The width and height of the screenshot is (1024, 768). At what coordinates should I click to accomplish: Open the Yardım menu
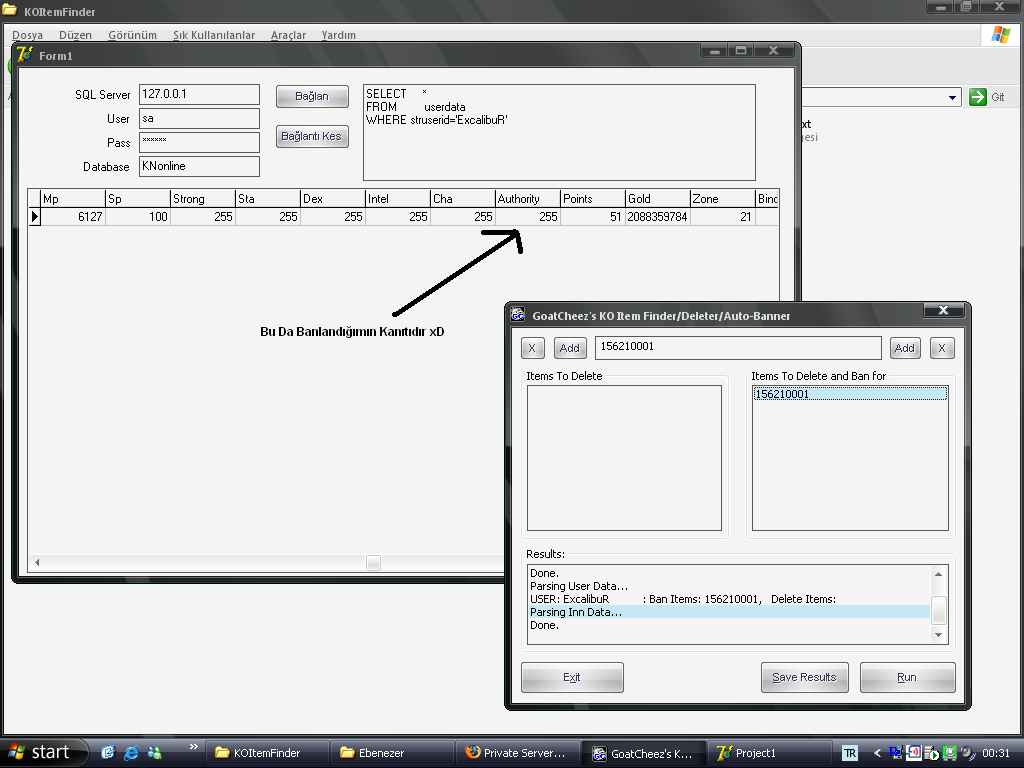click(338, 35)
